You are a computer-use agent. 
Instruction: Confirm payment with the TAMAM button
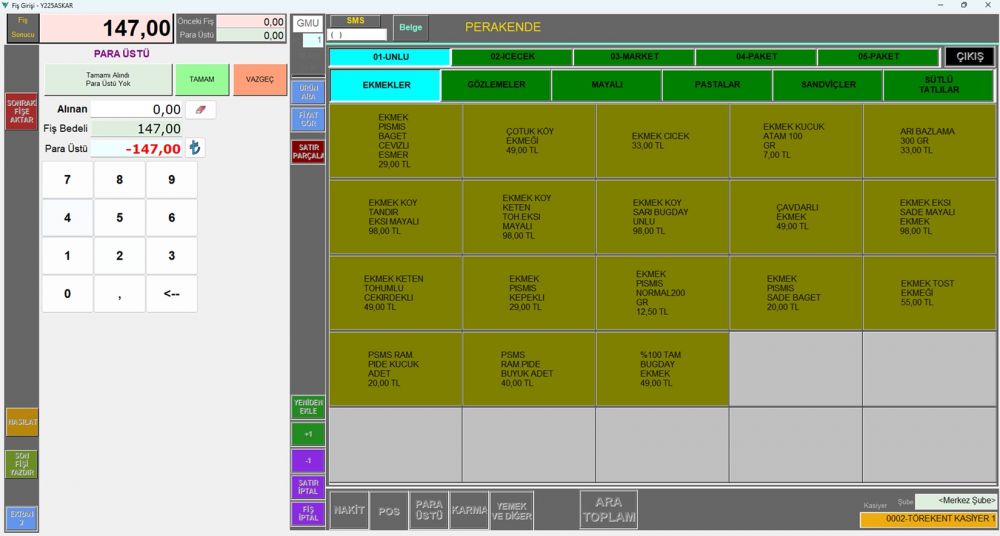(x=202, y=79)
